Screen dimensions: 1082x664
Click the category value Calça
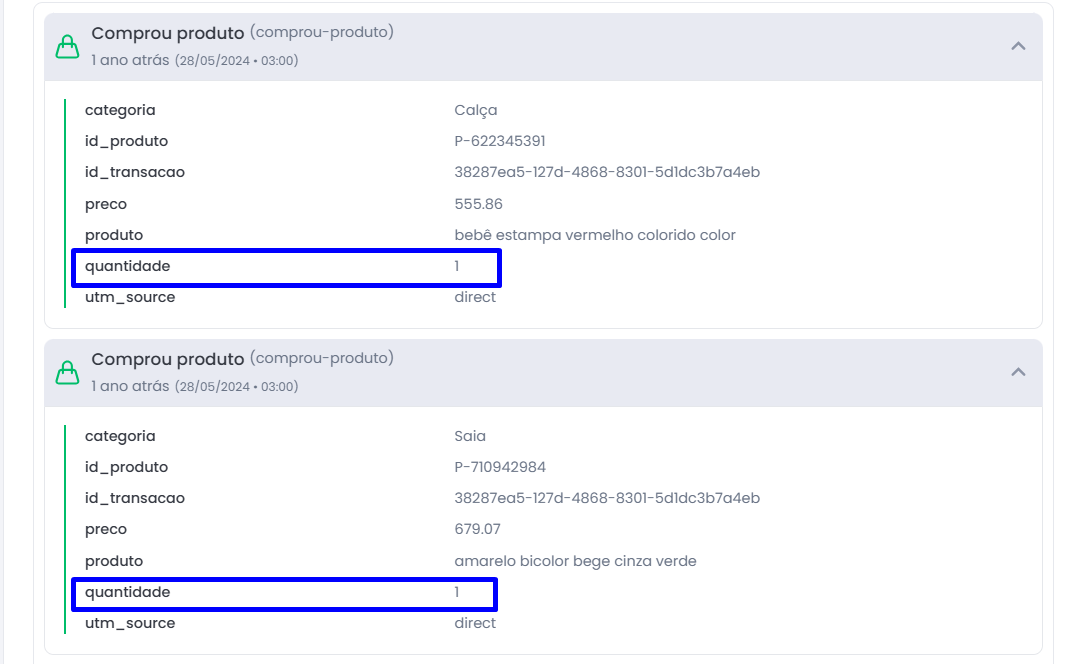[475, 110]
